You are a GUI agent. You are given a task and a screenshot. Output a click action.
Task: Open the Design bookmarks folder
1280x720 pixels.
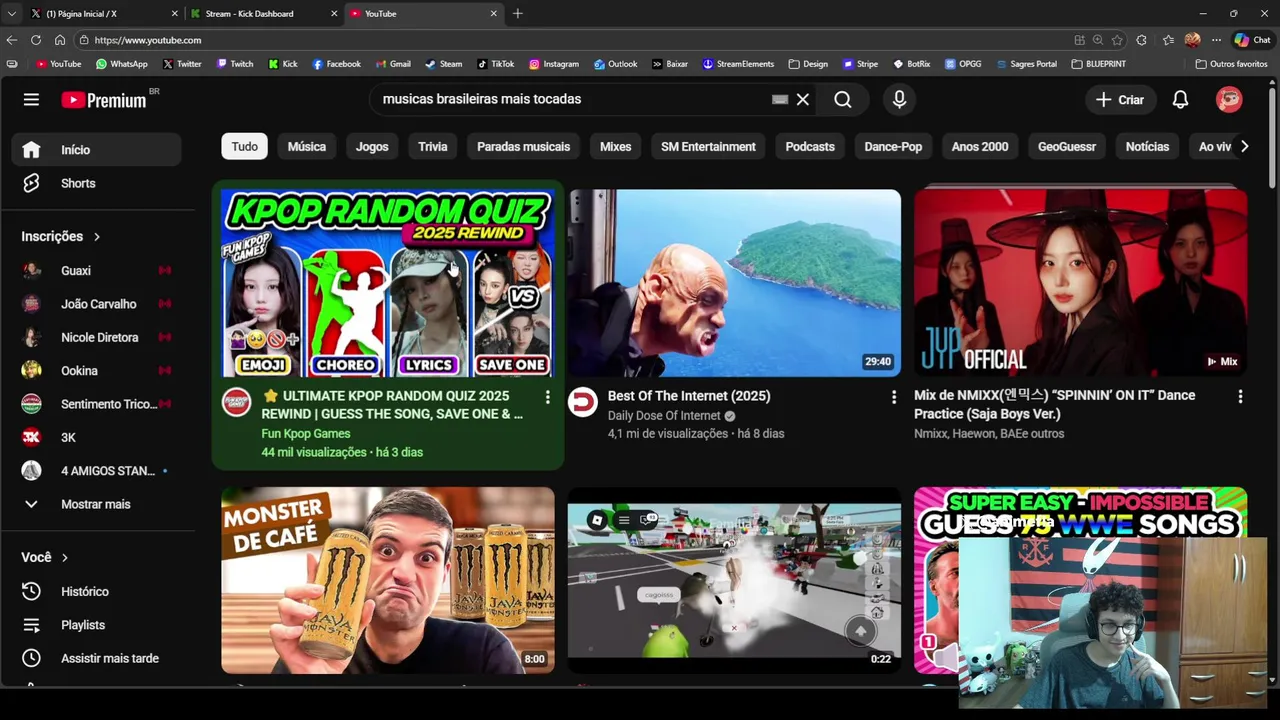click(x=808, y=64)
